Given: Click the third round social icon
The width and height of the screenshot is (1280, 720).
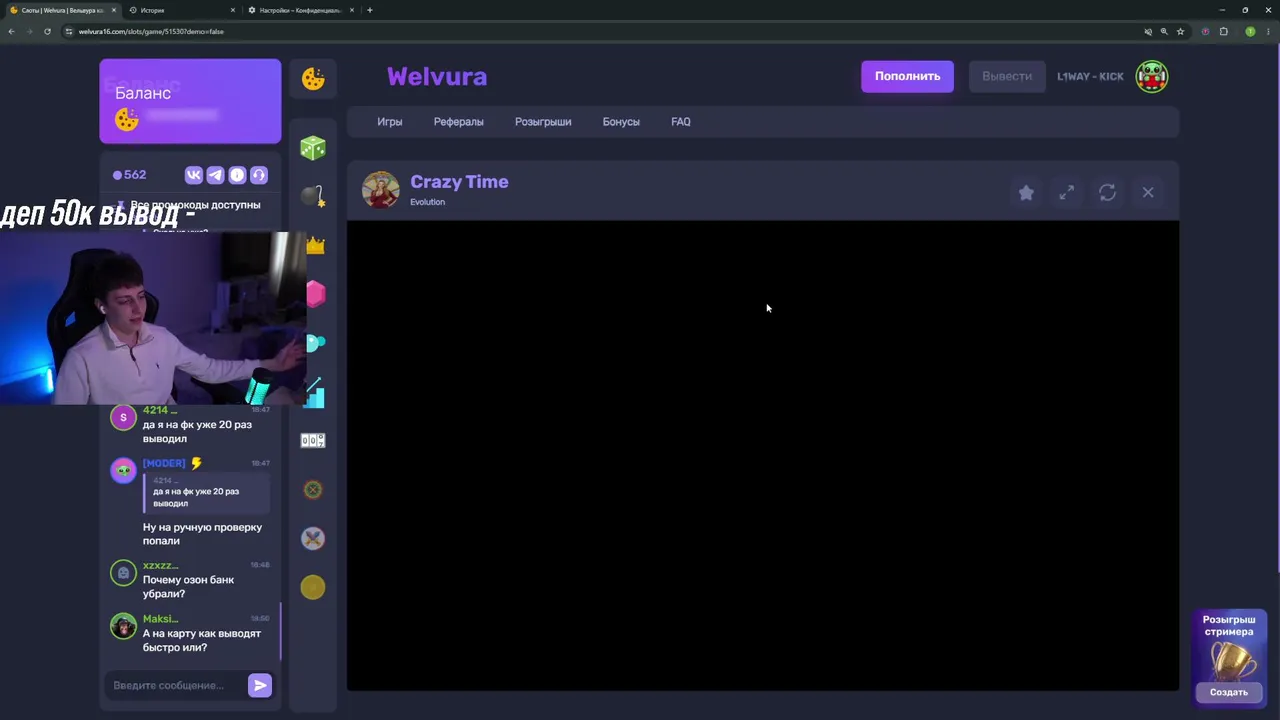Looking at the screenshot, I should (x=237, y=175).
